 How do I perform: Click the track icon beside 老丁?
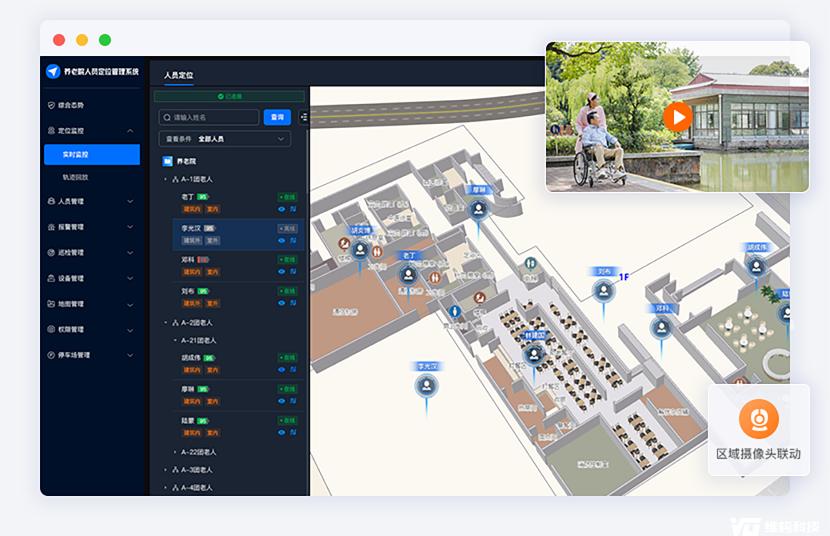pyautogui.click(x=293, y=209)
